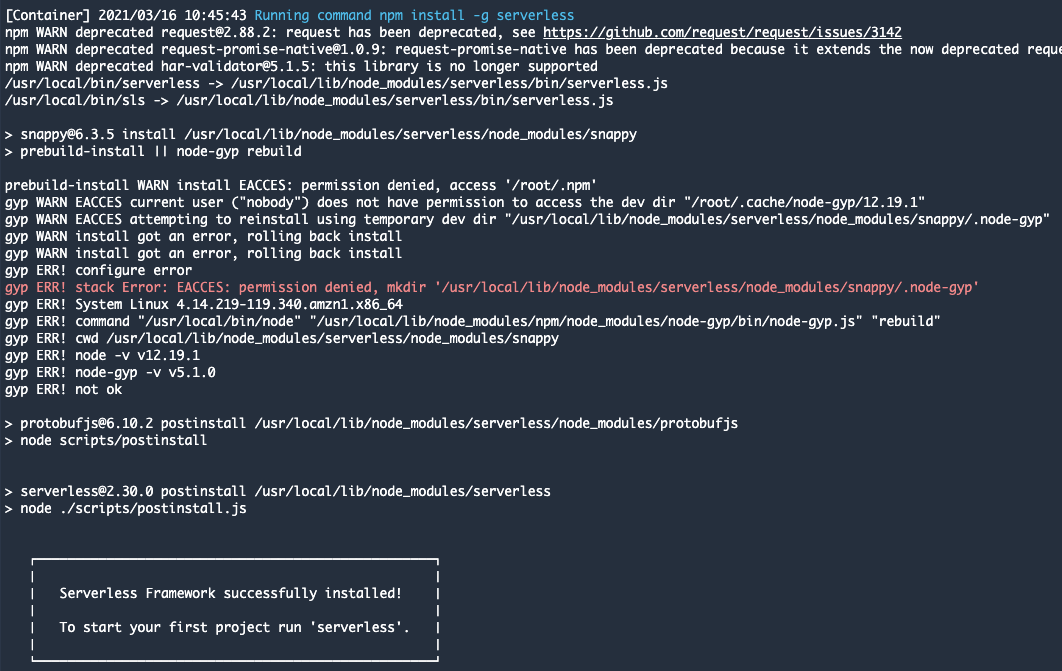1062x671 pixels.
Task: Click the prebuild-install WARN permission denied line
Action: pyautogui.click(x=301, y=185)
